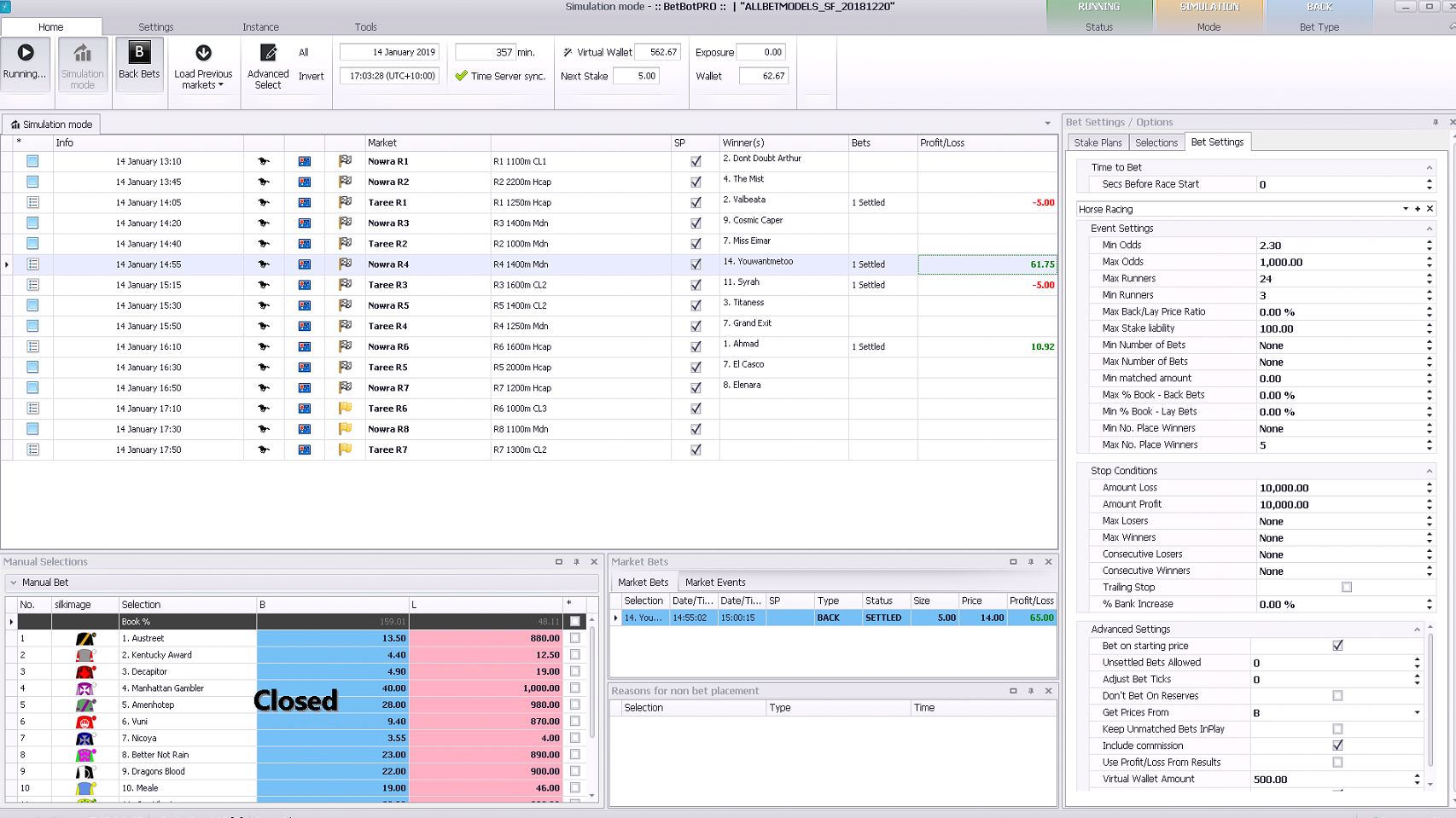Switch to the Stake Plans tab
Screen dimensions: 1456x818
click(1098, 142)
